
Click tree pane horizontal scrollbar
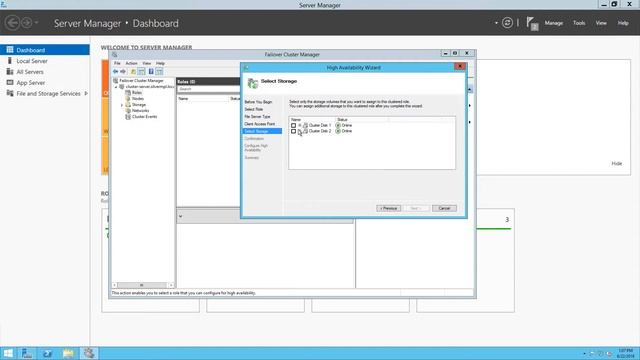[x=143, y=285]
